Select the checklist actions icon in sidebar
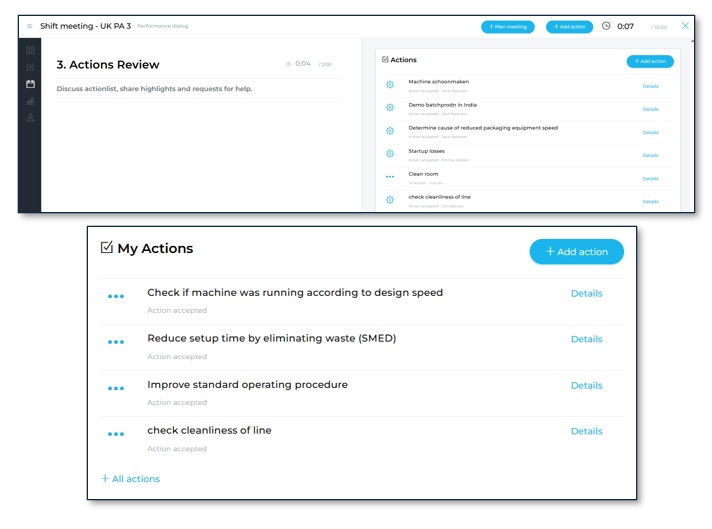This screenshot has width=712, height=529. click(x=30, y=67)
